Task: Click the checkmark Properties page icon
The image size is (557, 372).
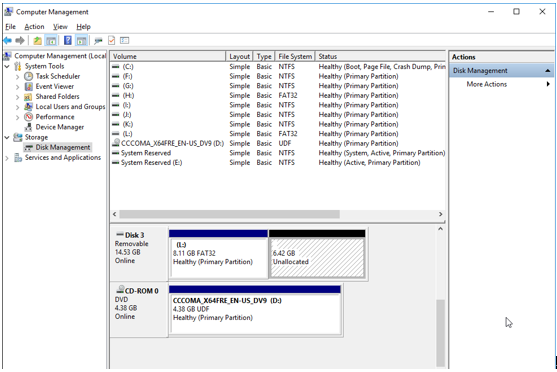Action: click(x=112, y=41)
